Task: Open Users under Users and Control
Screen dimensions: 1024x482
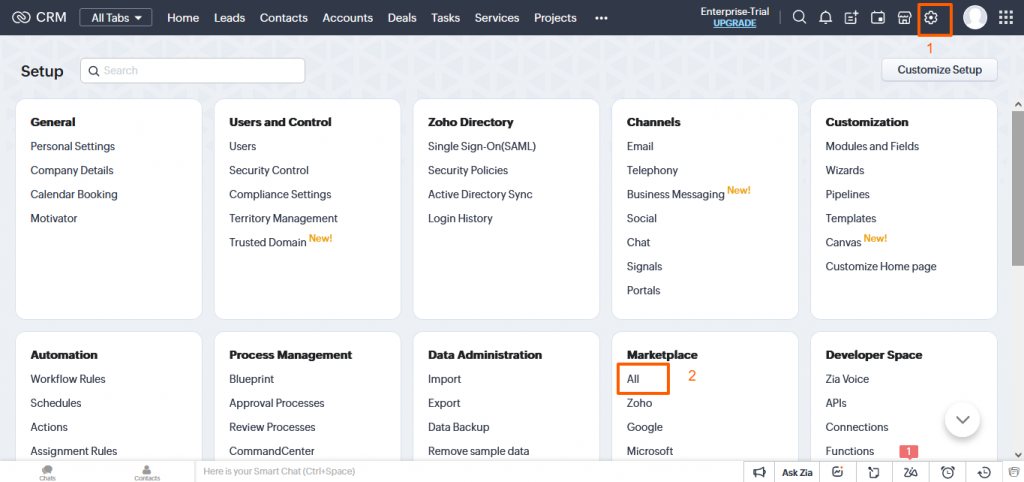Action: (x=242, y=146)
